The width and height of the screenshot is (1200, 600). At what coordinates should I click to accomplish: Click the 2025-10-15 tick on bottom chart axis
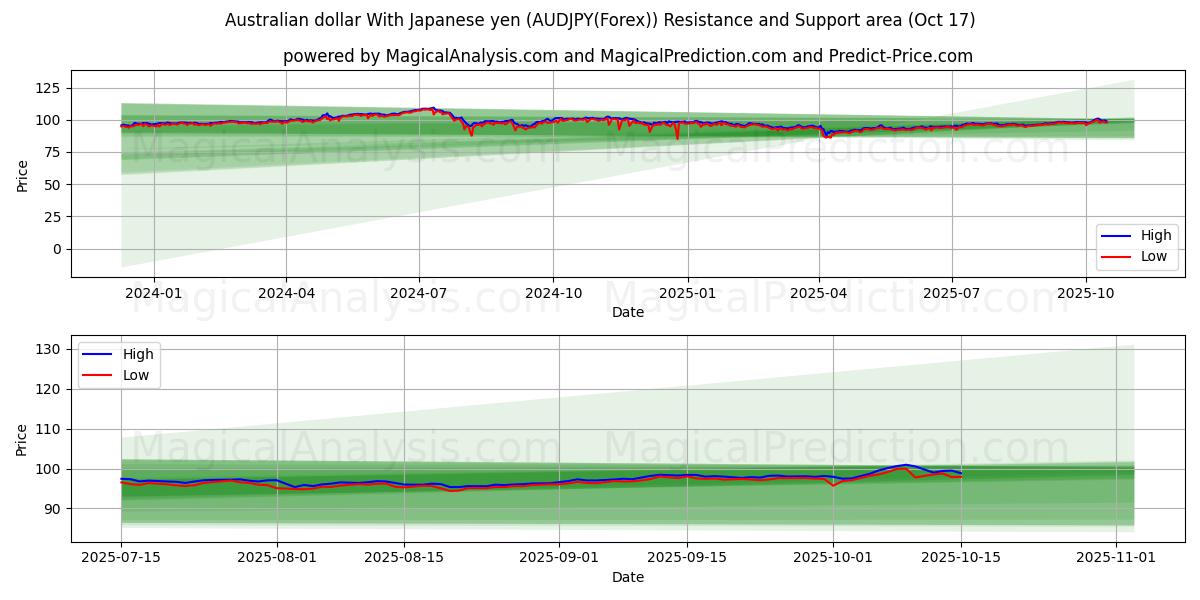pos(960,558)
